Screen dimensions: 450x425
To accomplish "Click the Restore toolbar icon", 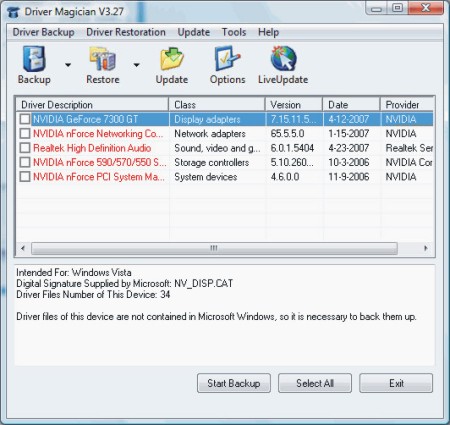I will tap(103, 59).
